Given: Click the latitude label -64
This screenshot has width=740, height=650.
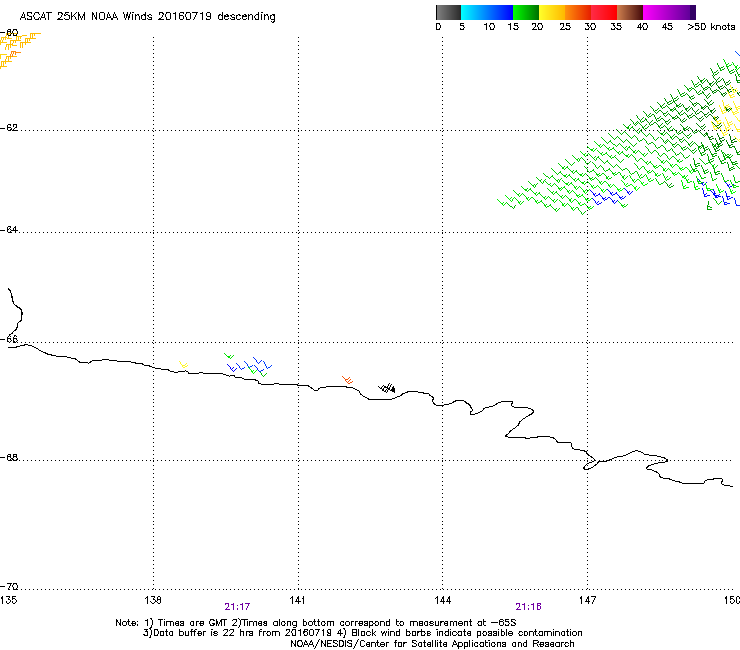Looking at the screenshot, I should pos(9,230).
